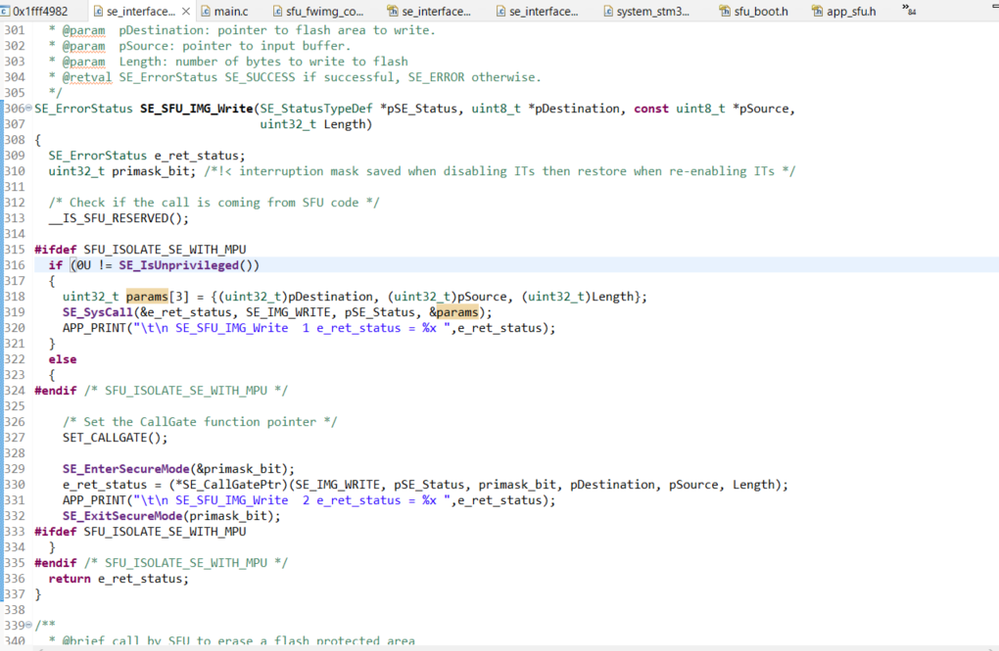The width and height of the screenshot is (999, 651).
Task: Click 'SE_ErrorStatus e_ret_status;' on line 309
Action: click(147, 155)
